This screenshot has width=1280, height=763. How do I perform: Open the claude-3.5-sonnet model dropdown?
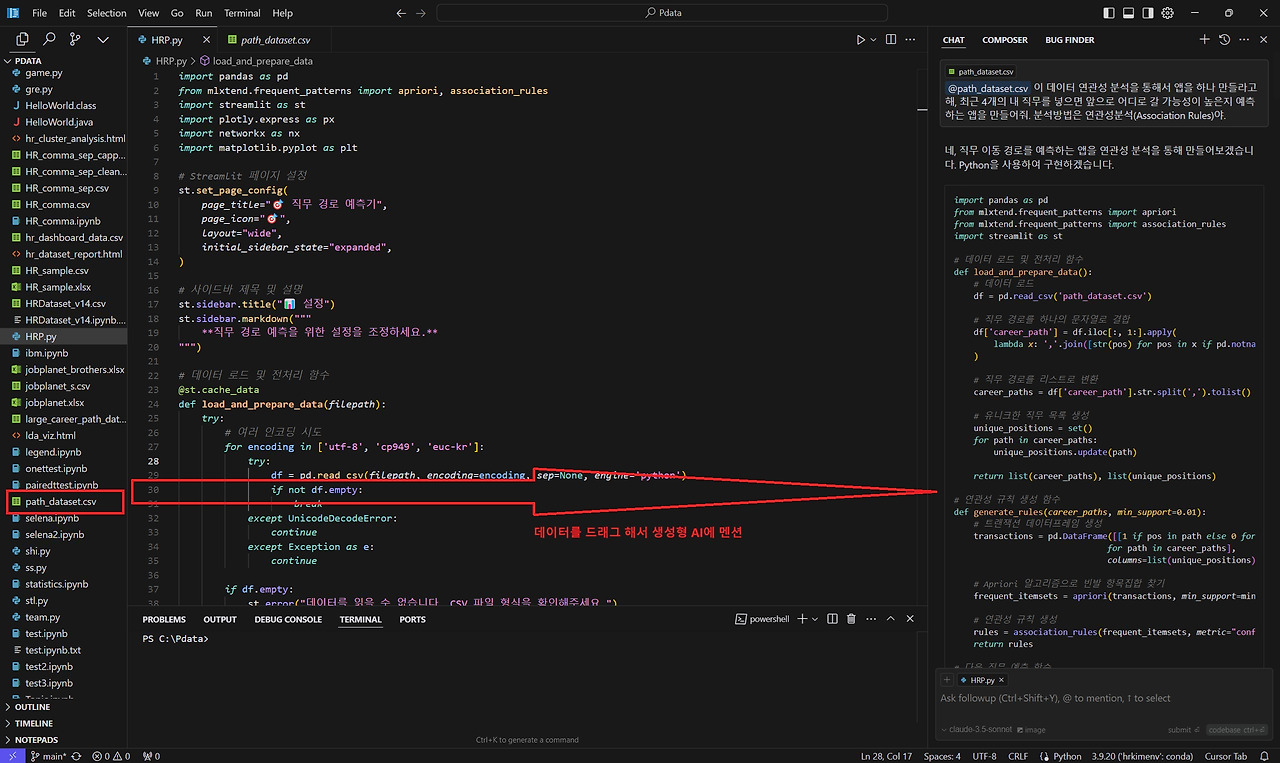(x=975, y=730)
